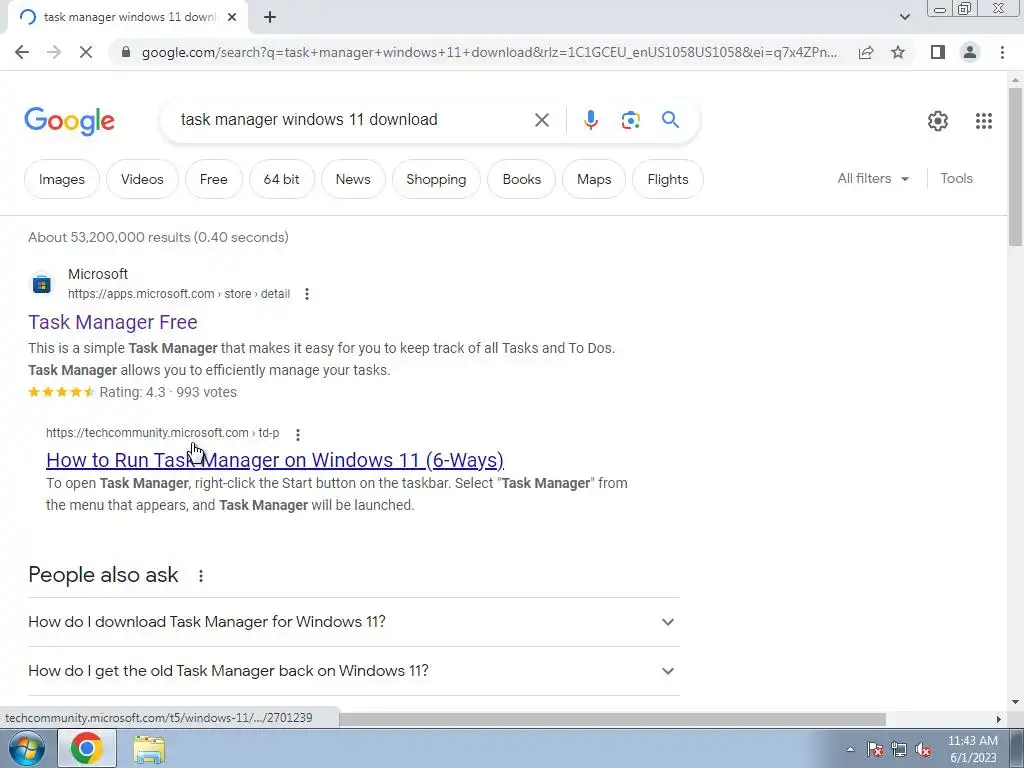The height and width of the screenshot is (768, 1024).
Task: Select the 64 bit filter chip
Action: (281, 179)
